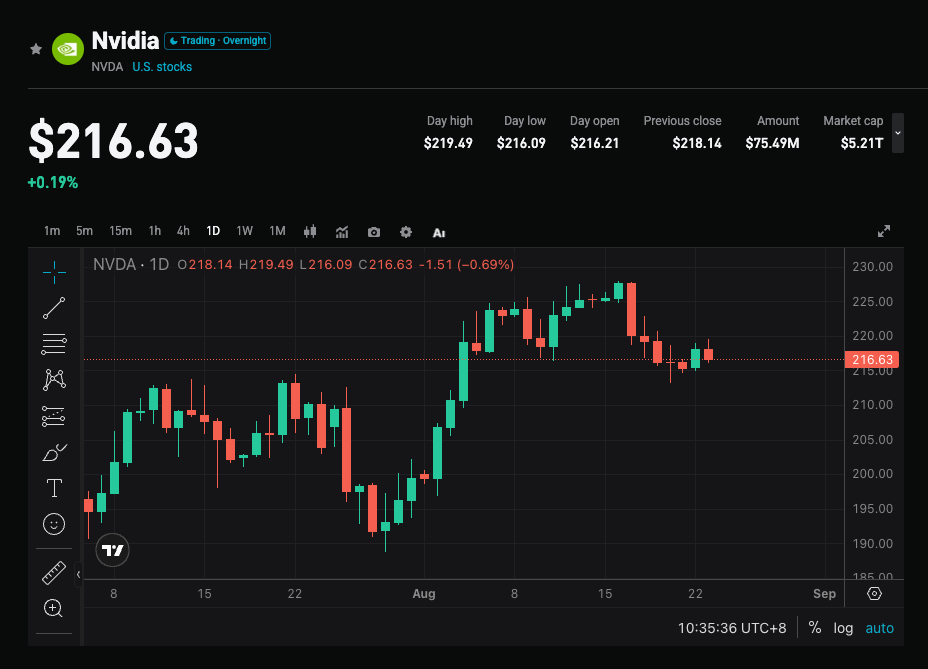
Task: Select the crosshair cursor tool
Action: pyautogui.click(x=54, y=272)
